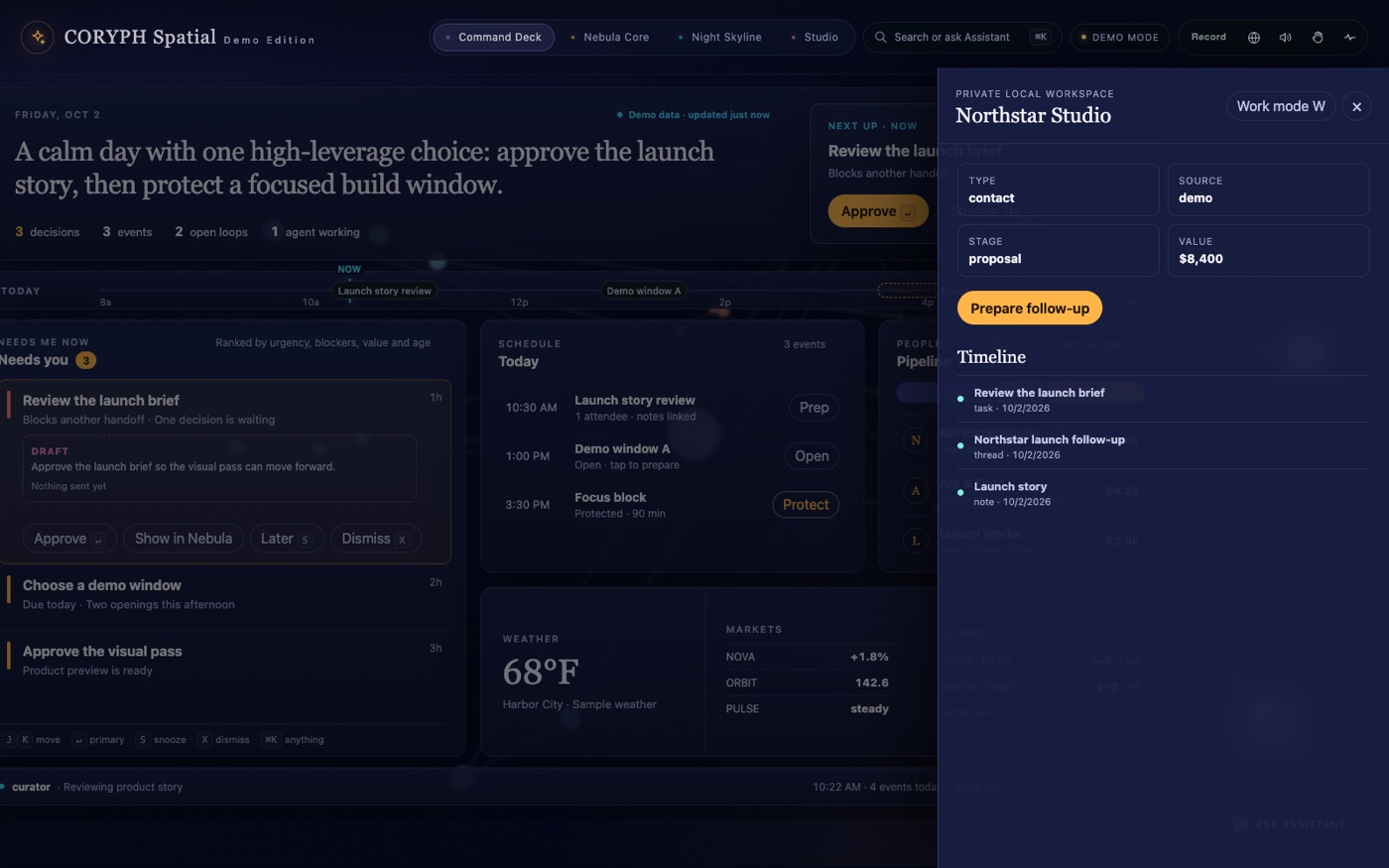Click Prepare follow-up button

tap(1030, 308)
